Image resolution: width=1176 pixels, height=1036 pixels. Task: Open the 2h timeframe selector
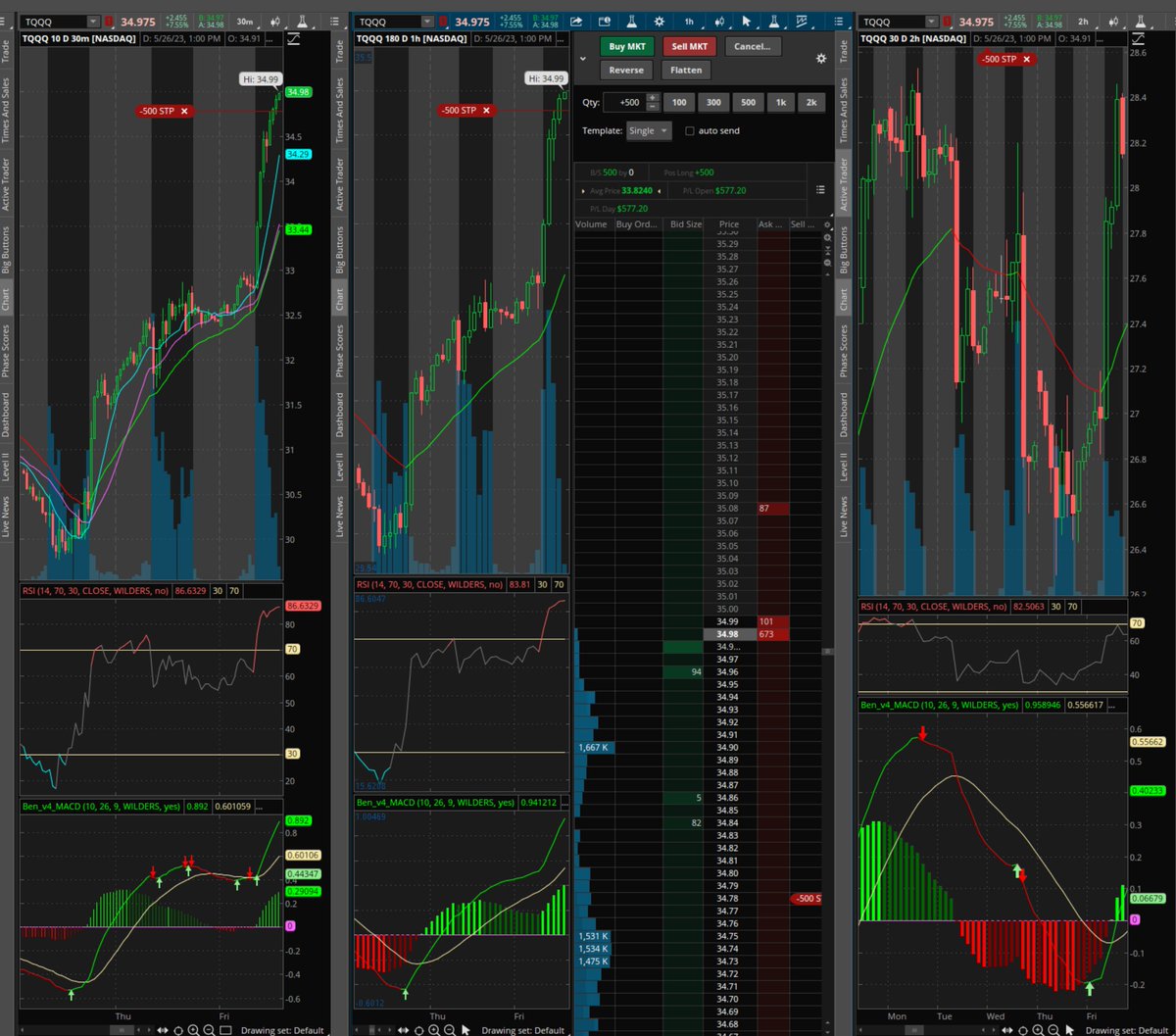(x=1083, y=22)
